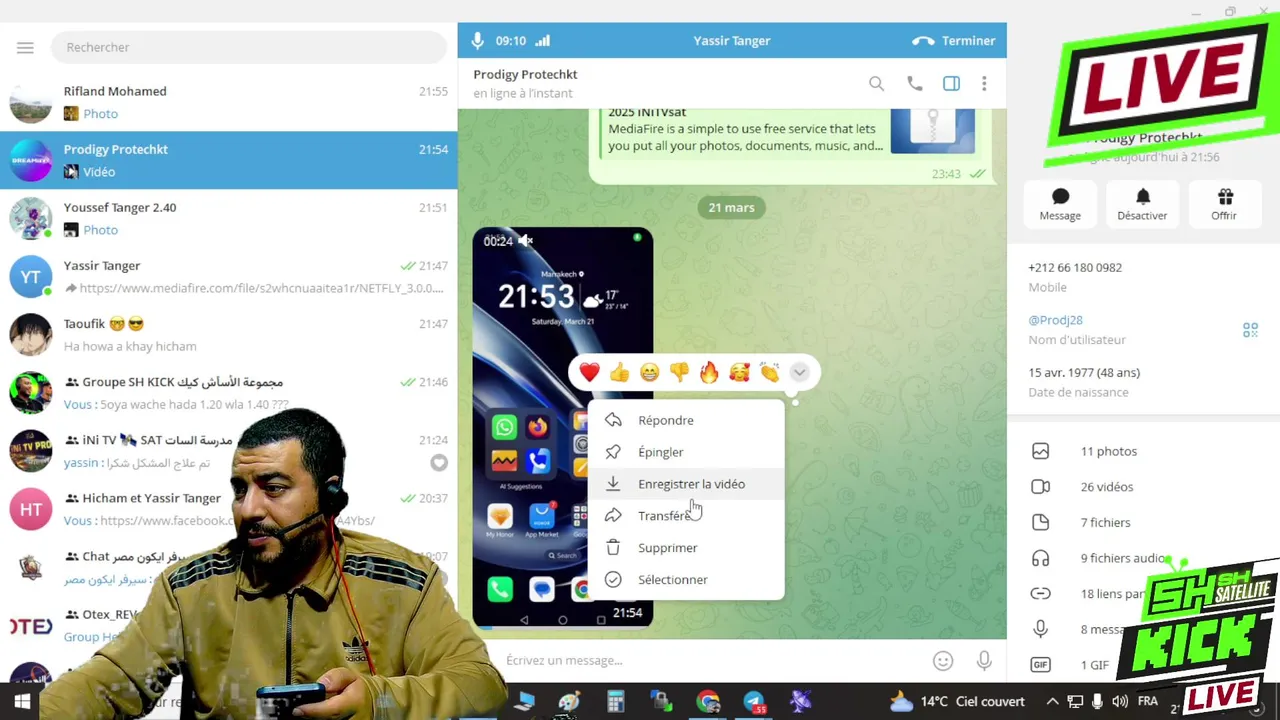Click the Offrir gift button
Viewport: 1280px width, 720px height.
tap(1224, 204)
